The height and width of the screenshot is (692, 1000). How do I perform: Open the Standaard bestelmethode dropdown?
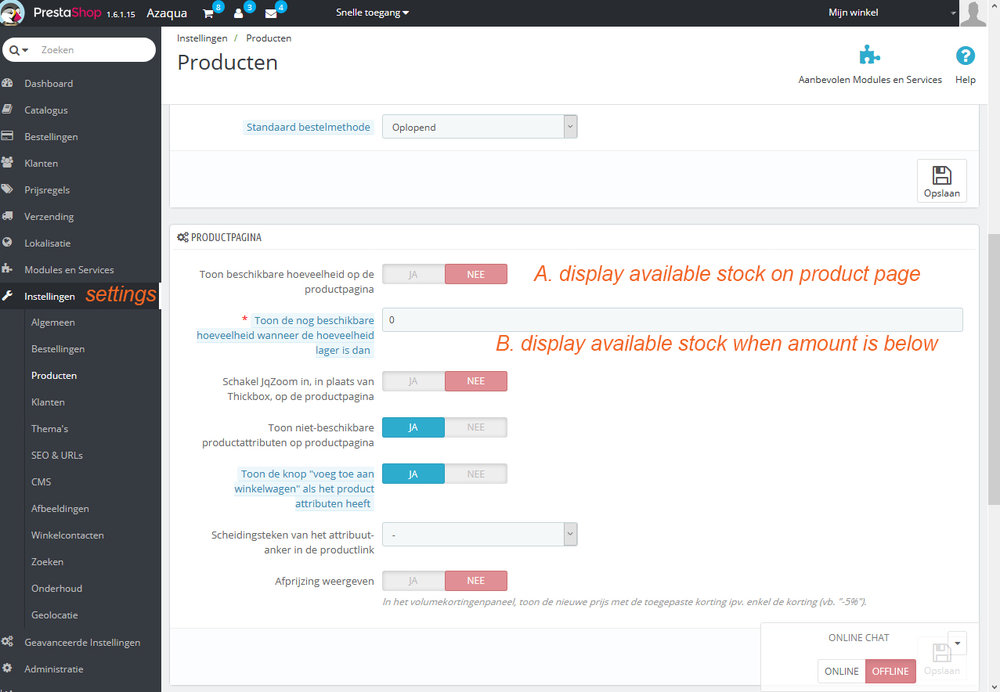(x=480, y=127)
